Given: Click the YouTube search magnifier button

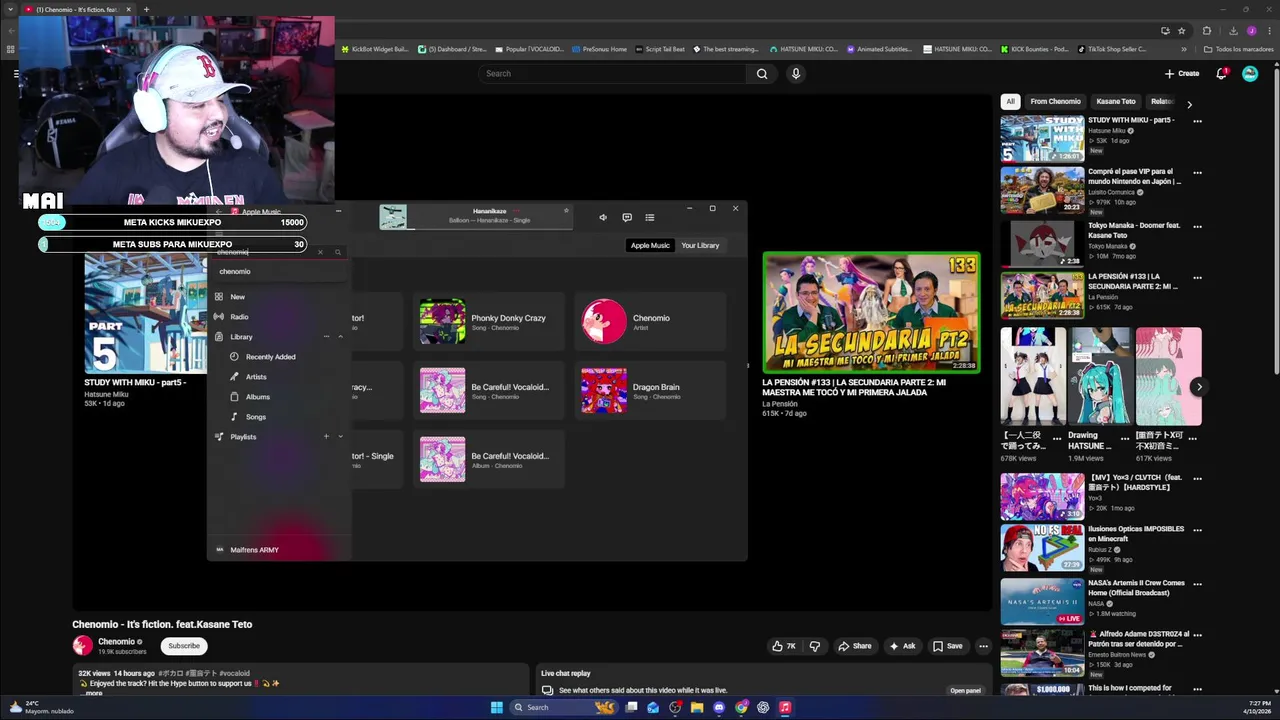Looking at the screenshot, I should coord(762,73).
